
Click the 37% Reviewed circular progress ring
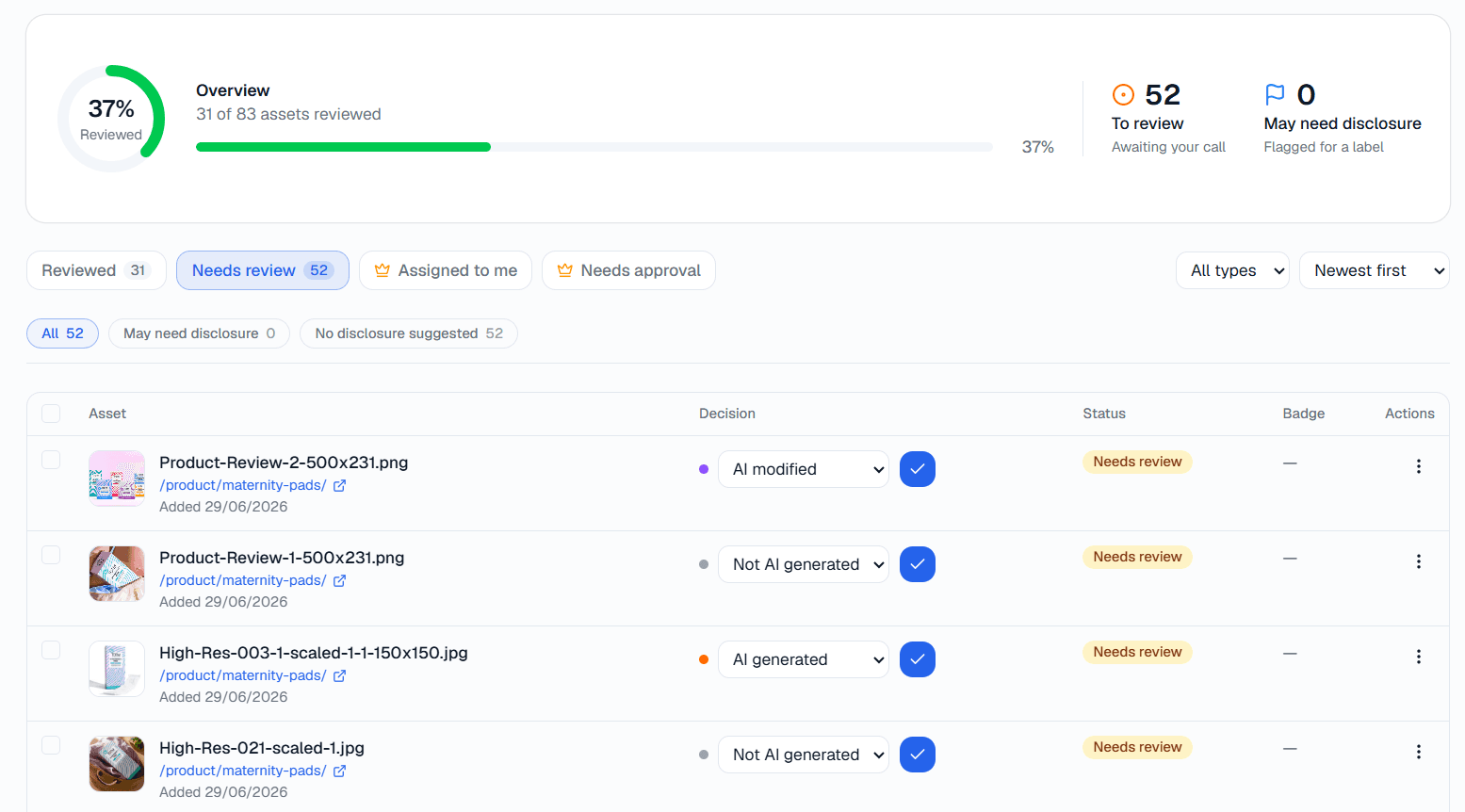tap(111, 119)
